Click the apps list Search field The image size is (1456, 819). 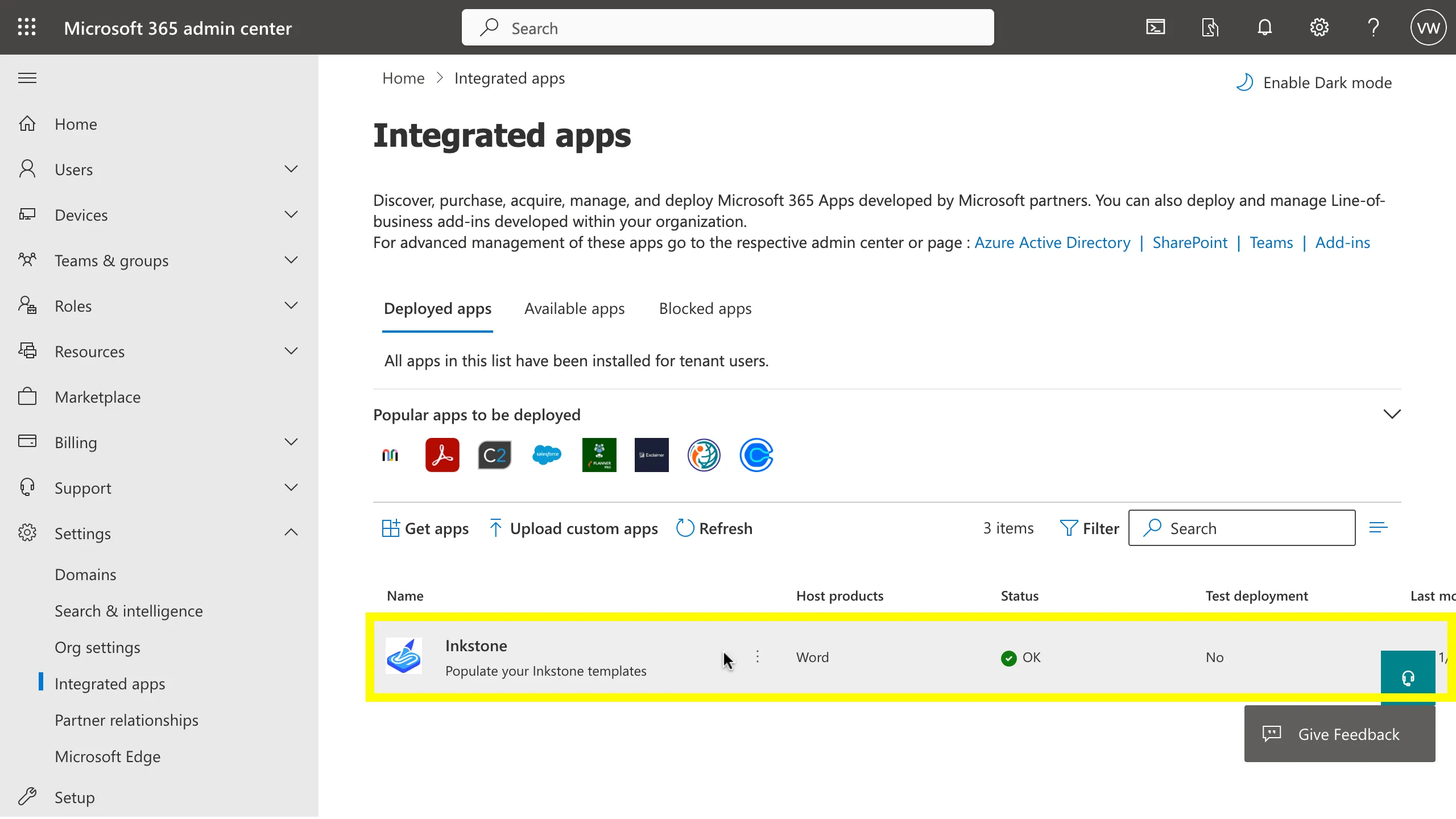coord(1242,528)
